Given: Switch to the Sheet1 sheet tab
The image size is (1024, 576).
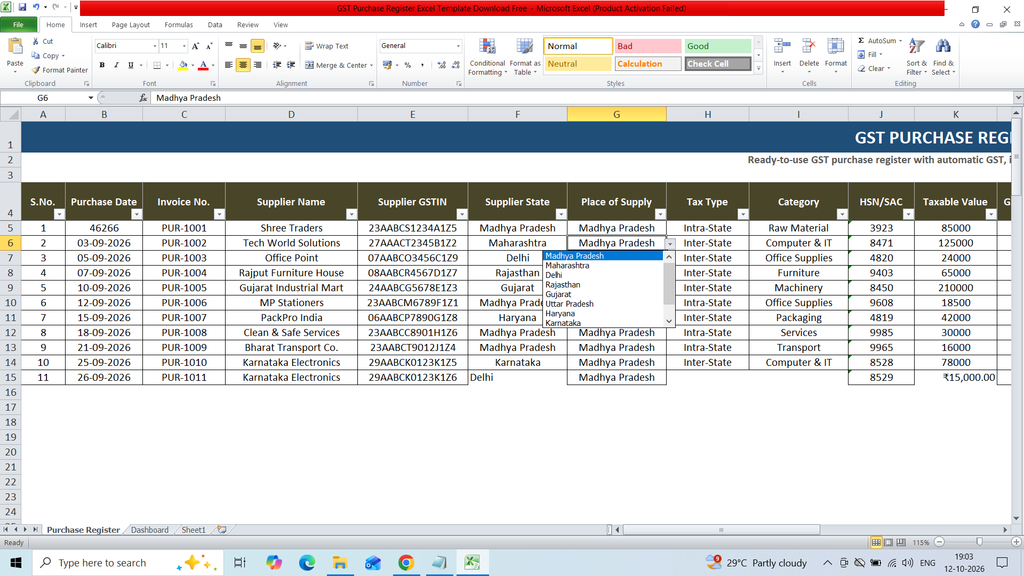Looking at the screenshot, I should point(193,530).
